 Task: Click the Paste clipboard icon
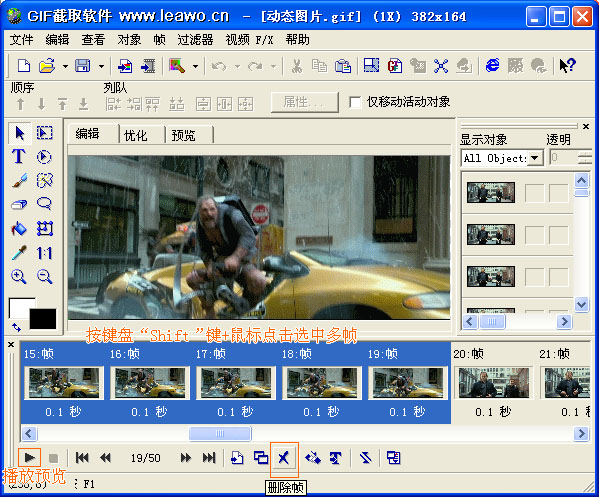coord(343,66)
